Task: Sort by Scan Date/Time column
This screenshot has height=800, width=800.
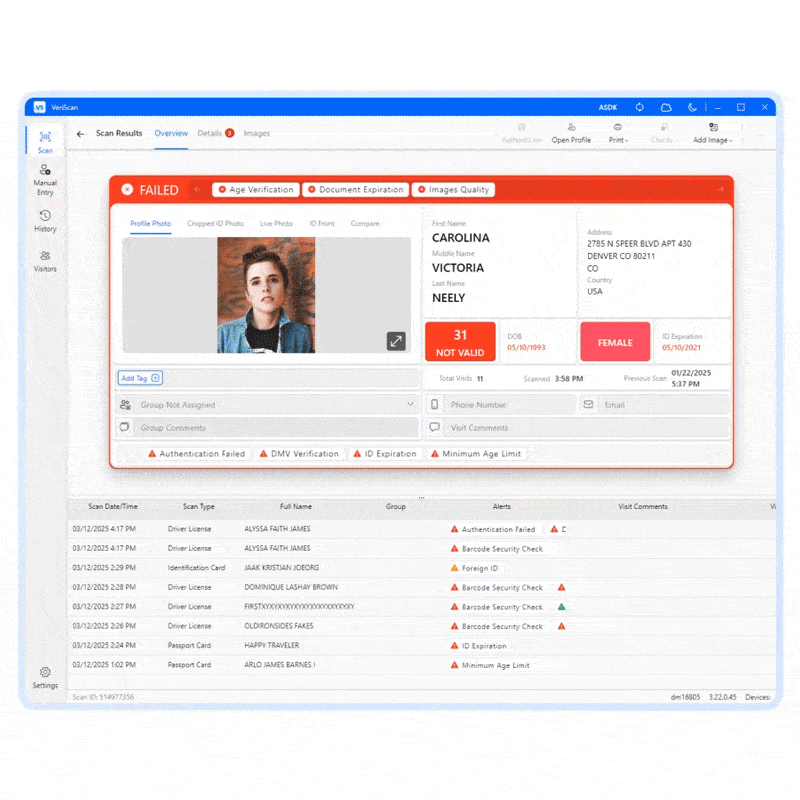Action: pyautogui.click(x=113, y=507)
